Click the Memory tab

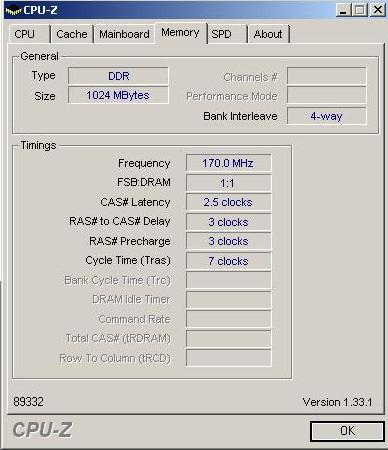(180, 33)
